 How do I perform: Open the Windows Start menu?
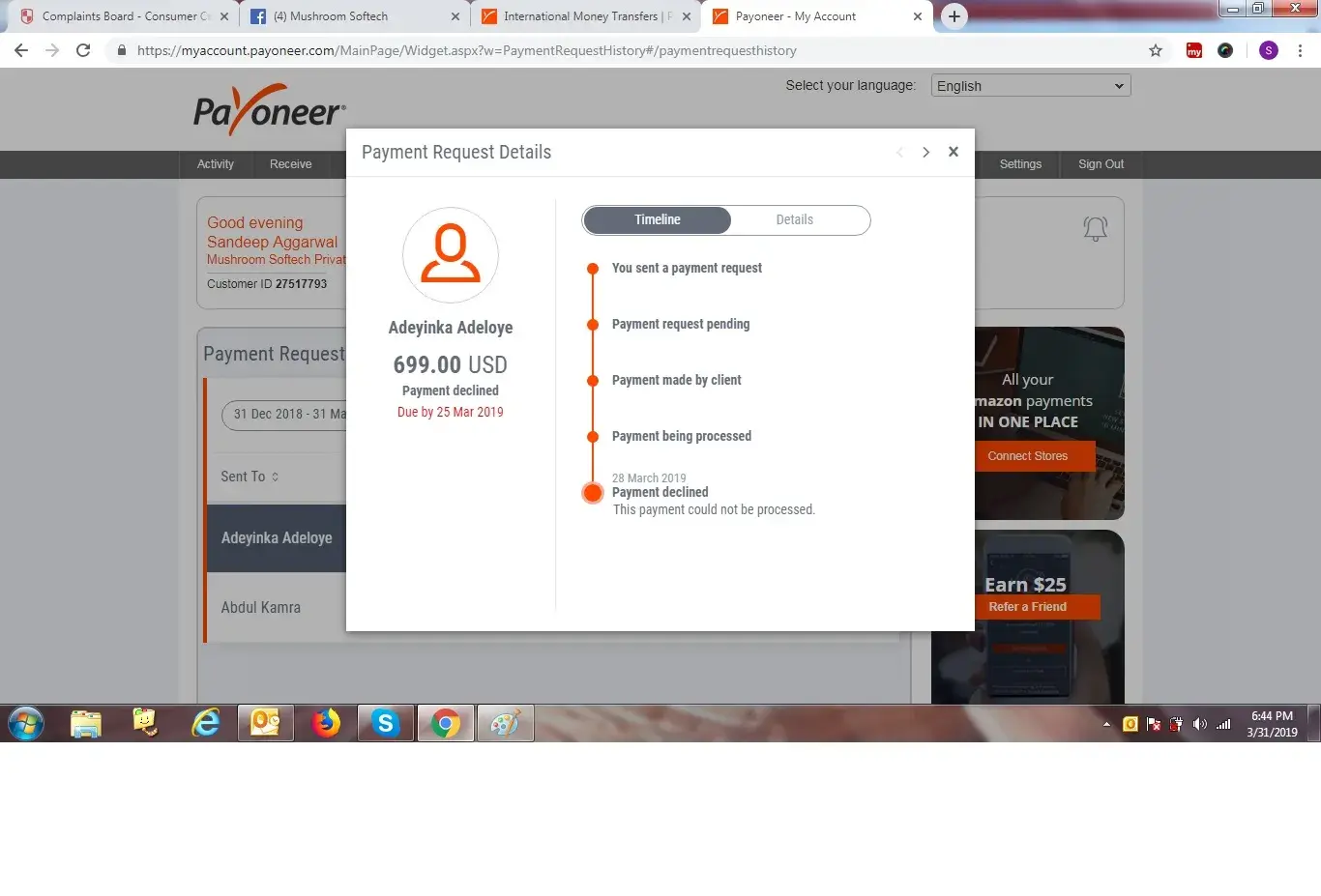(26, 723)
